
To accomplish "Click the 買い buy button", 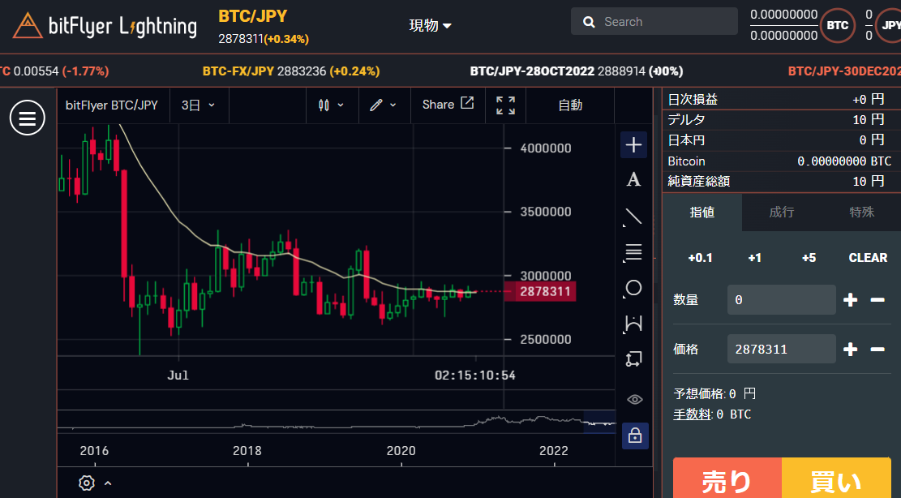I will (x=836, y=478).
